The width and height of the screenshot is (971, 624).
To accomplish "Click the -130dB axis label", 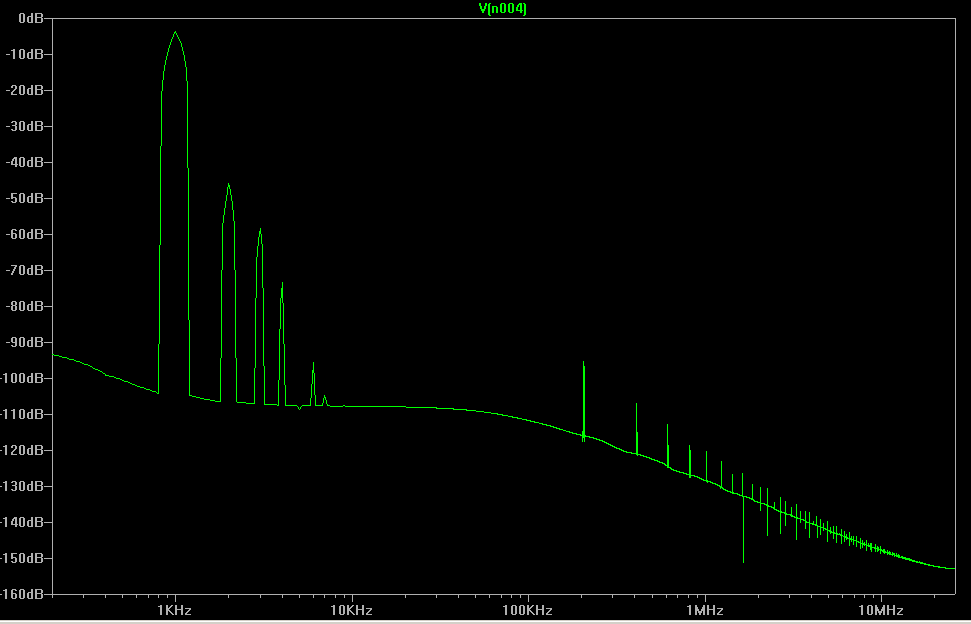I will [x=22, y=486].
